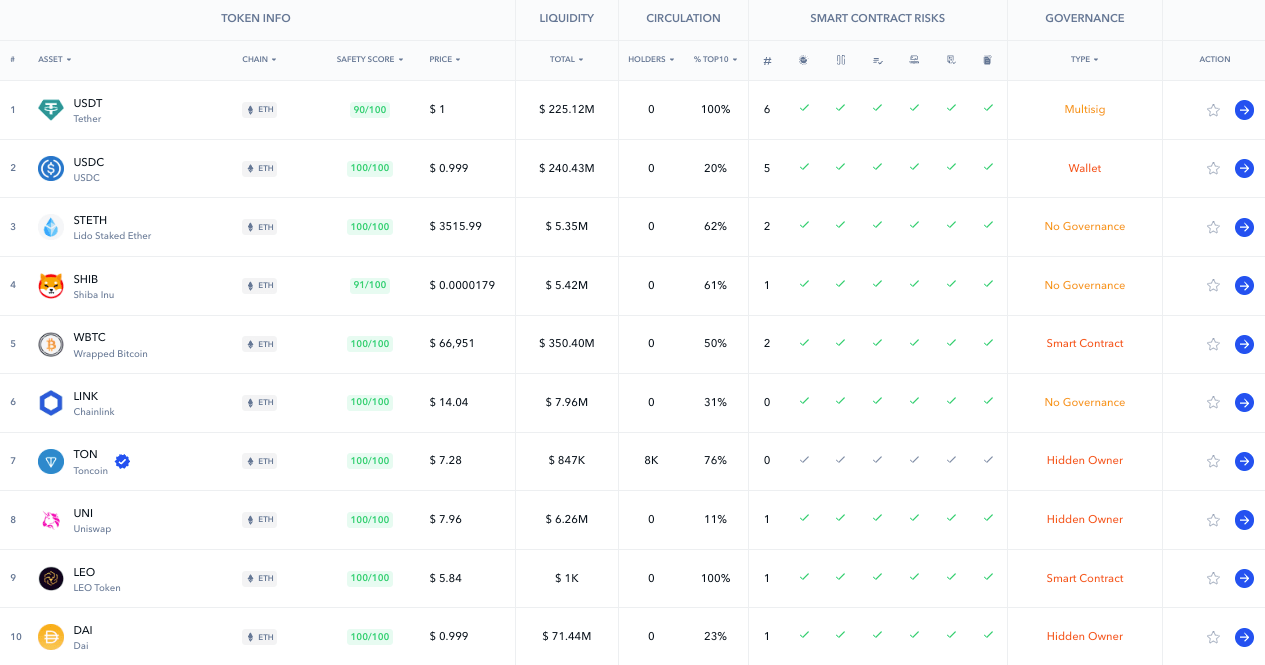The width and height of the screenshot is (1265, 665).
Task: Add STETH to favorites via star
Action: tap(1213, 227)
